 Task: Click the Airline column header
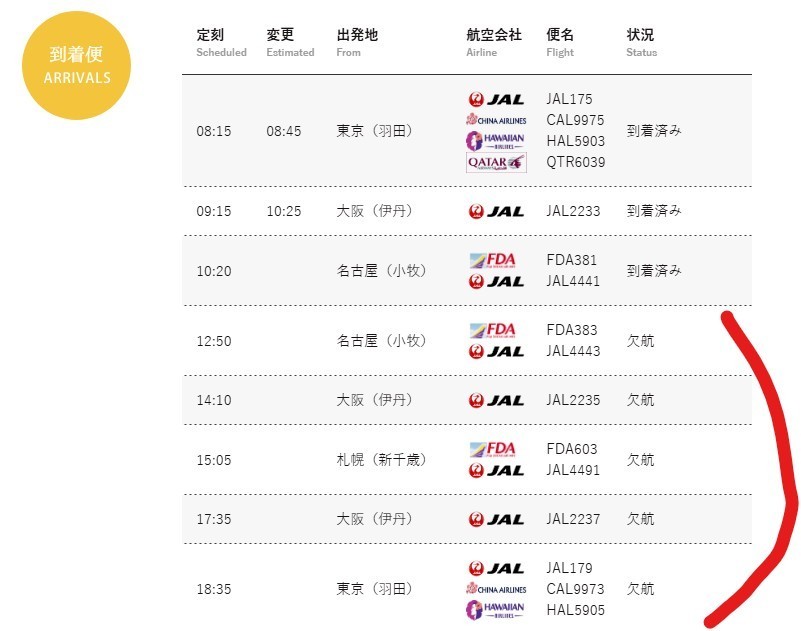point(494,42)
